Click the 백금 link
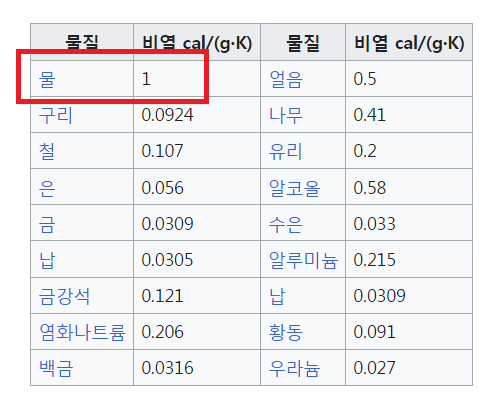 [56, 368]
